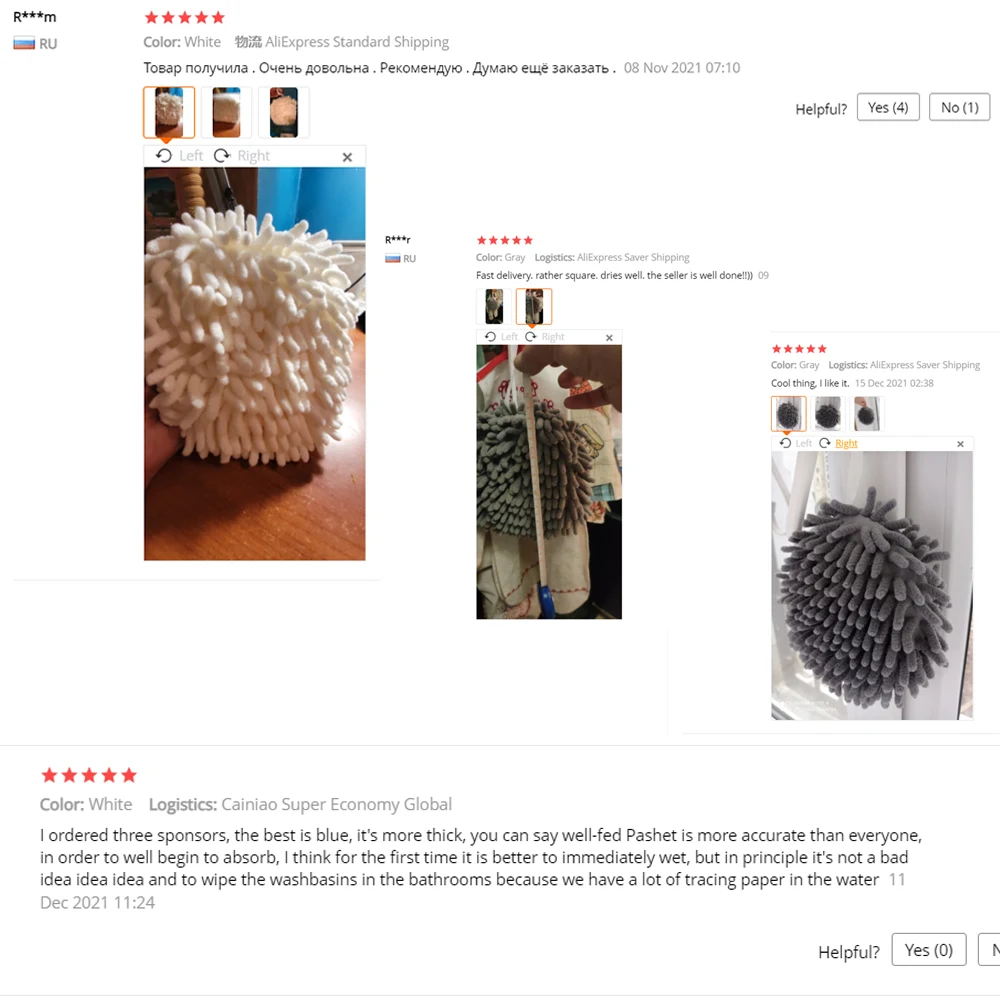The width and height of the screenshot is (1000, 1000).
Task: Click the No (1) helpful button
Action: click(959, 107)
